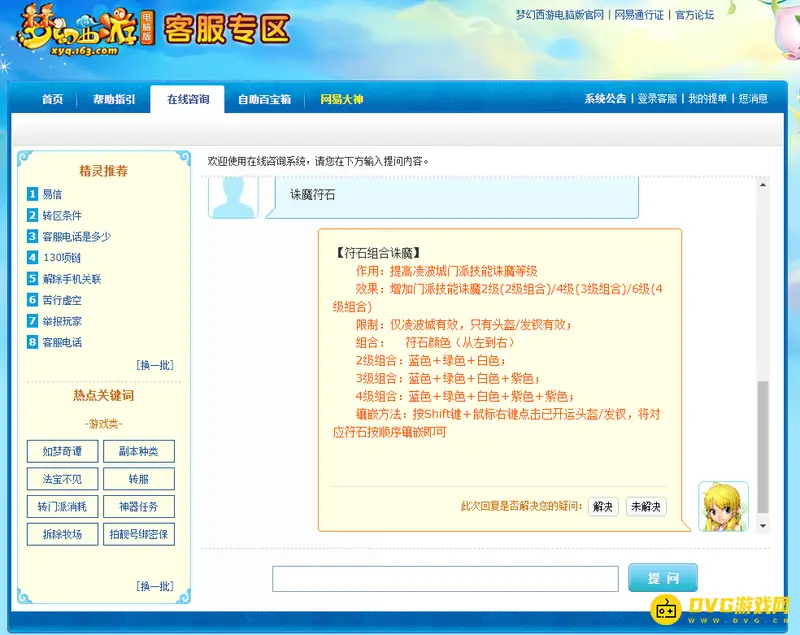
Task: Click number 2 icon beside 转区条件
Action: 32,215
